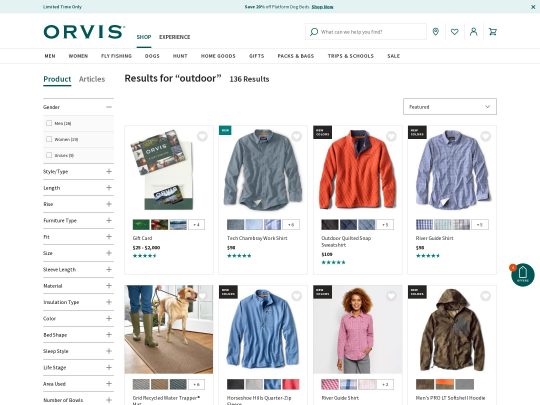Open the EXPERIENCE tab in header

click(175, 37)
